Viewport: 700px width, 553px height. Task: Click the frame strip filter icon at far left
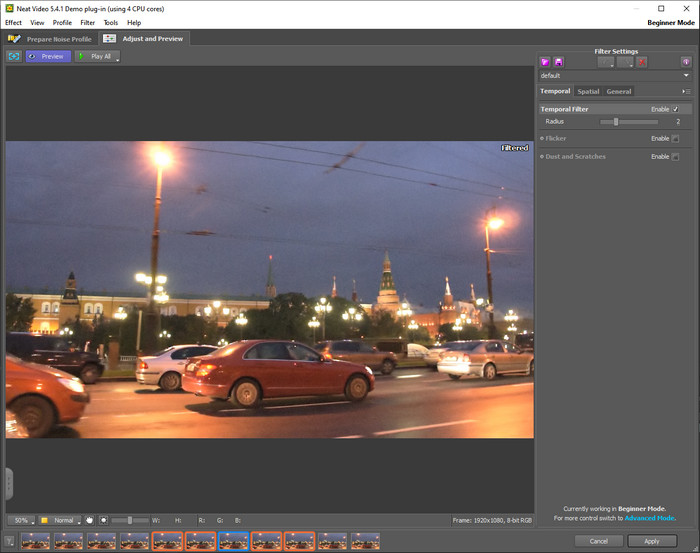[9, 541]
